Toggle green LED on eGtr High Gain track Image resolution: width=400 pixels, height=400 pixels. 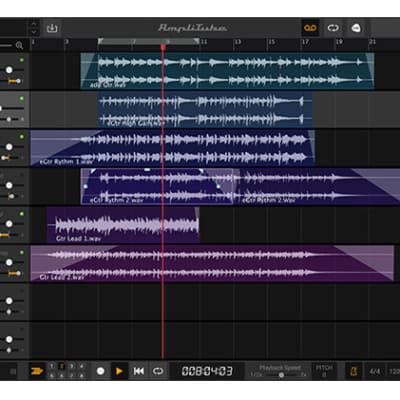click(x=22, y=98)
